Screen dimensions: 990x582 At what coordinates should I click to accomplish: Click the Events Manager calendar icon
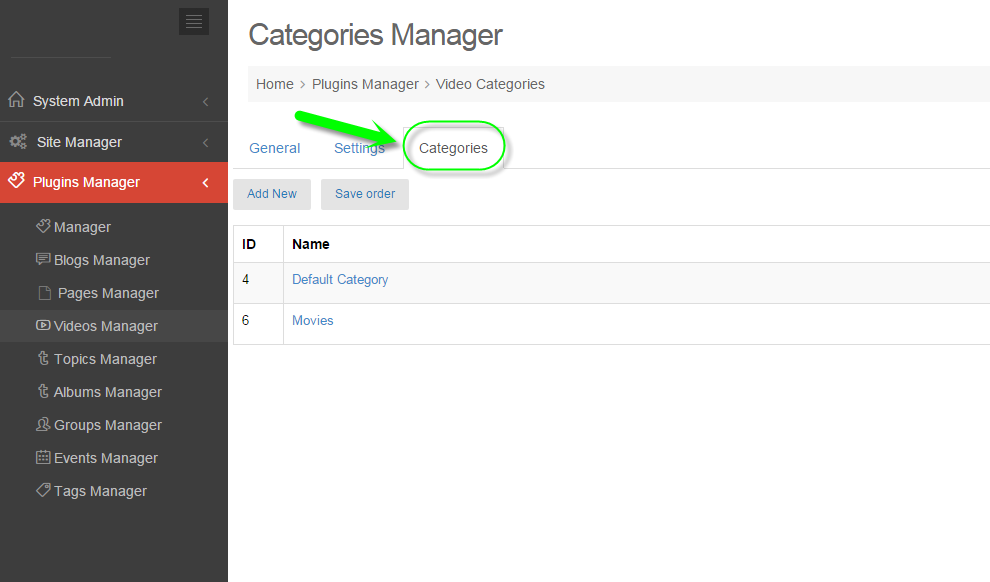43,457
